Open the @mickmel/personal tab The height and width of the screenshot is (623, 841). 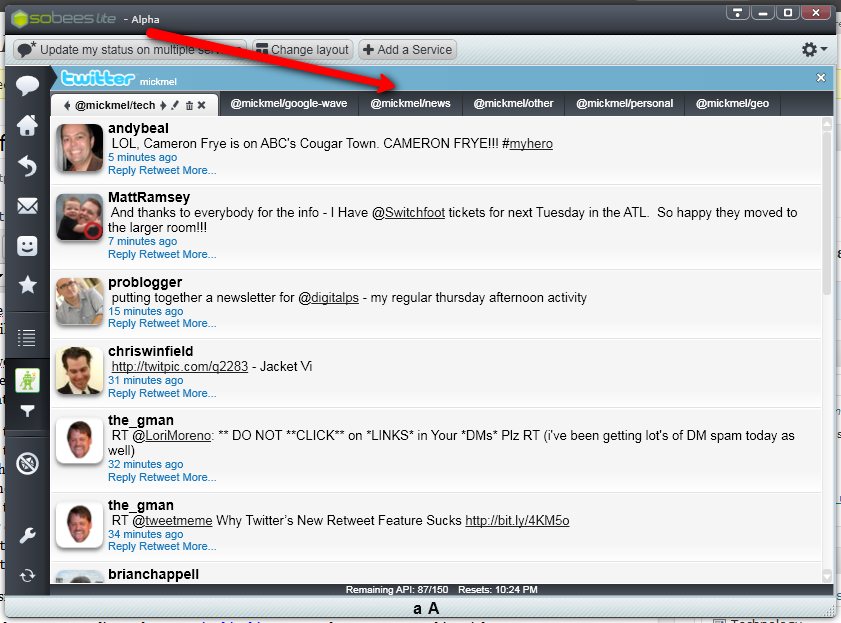pyautogui.click(x=624, y=103)
